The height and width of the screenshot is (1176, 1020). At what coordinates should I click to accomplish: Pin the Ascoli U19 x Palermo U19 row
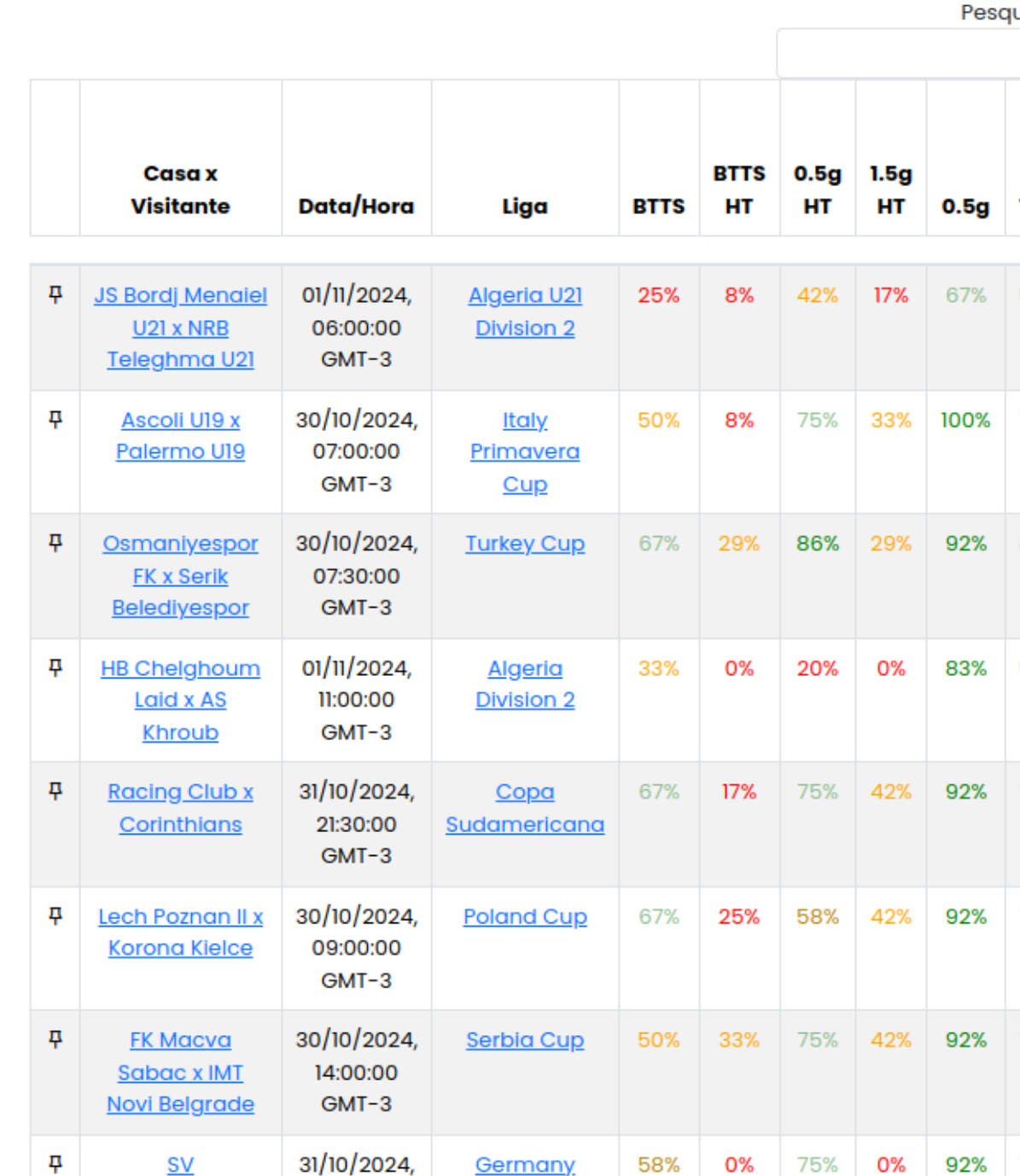pos(55,420)
